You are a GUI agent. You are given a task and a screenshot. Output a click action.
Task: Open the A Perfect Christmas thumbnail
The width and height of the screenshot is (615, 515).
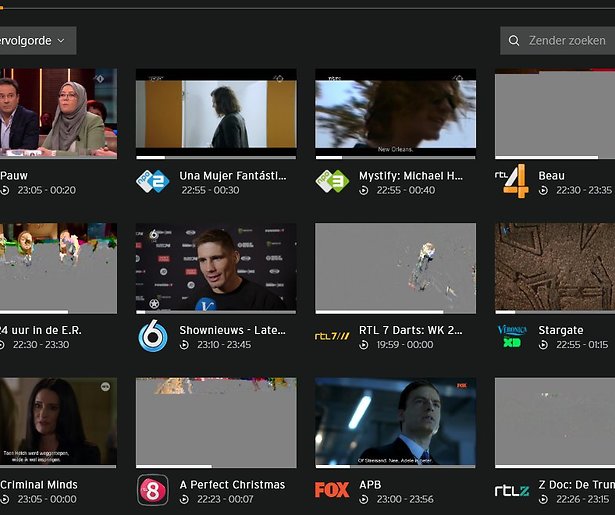tap(216, 423)
